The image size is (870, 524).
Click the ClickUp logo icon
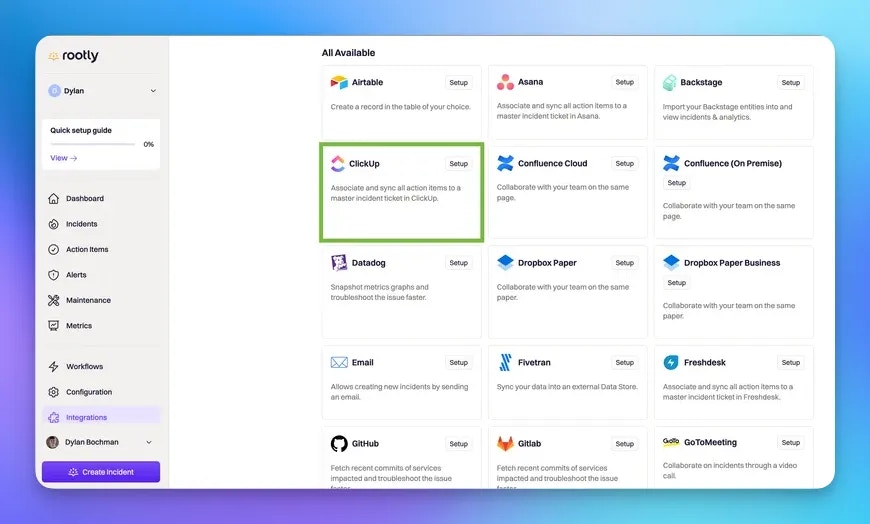click(x=337, y=164)
